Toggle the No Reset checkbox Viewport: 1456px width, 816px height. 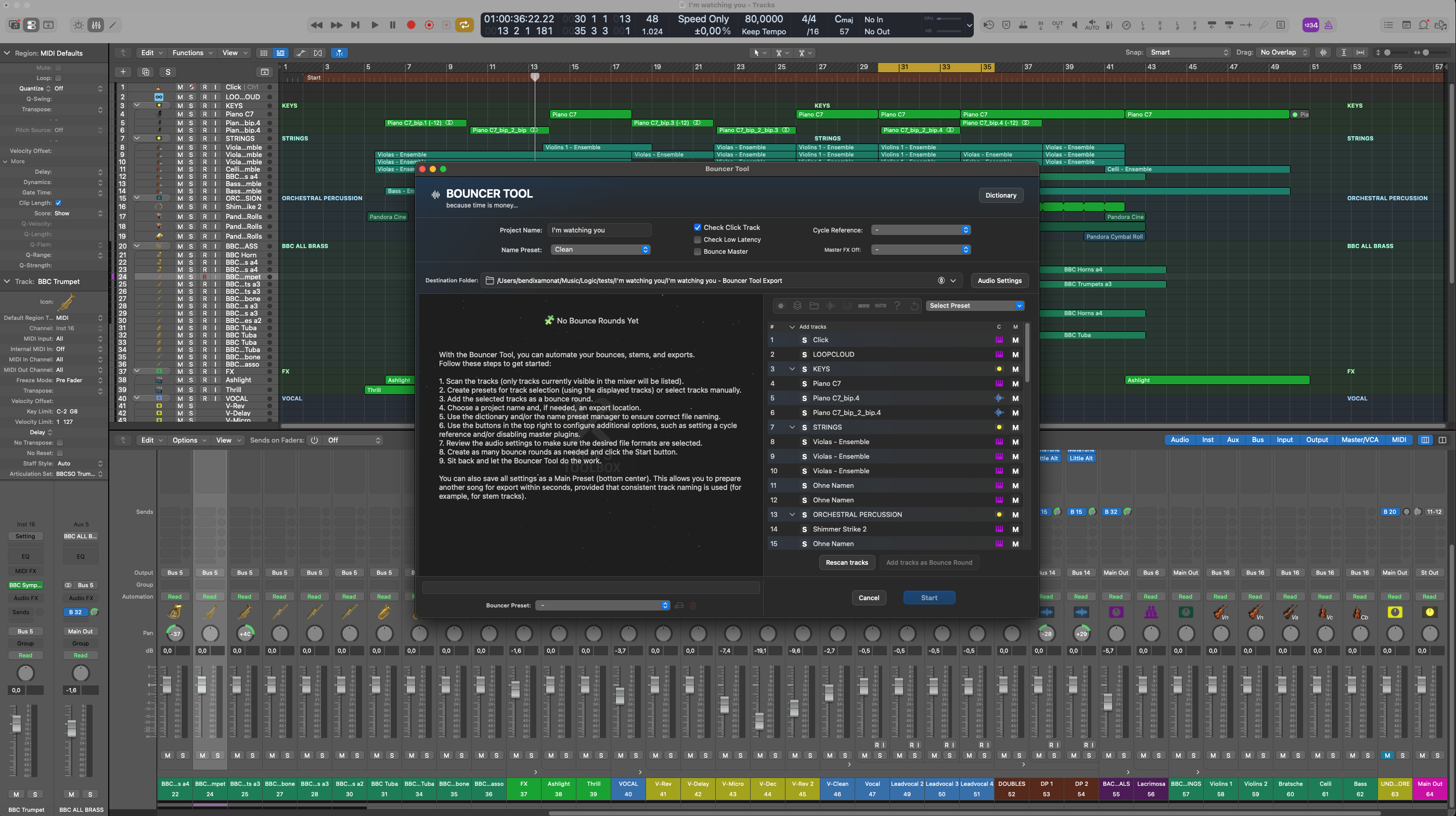[x=59, y=453]
